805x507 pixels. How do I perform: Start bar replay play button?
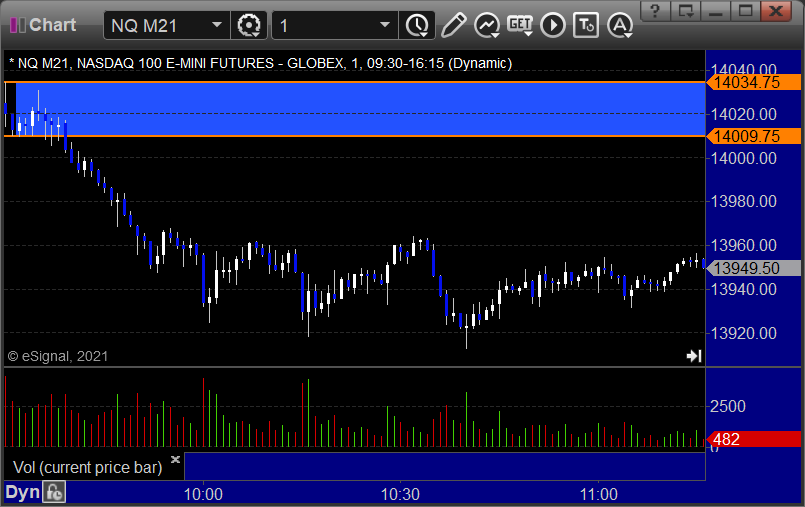pos(553,25)
